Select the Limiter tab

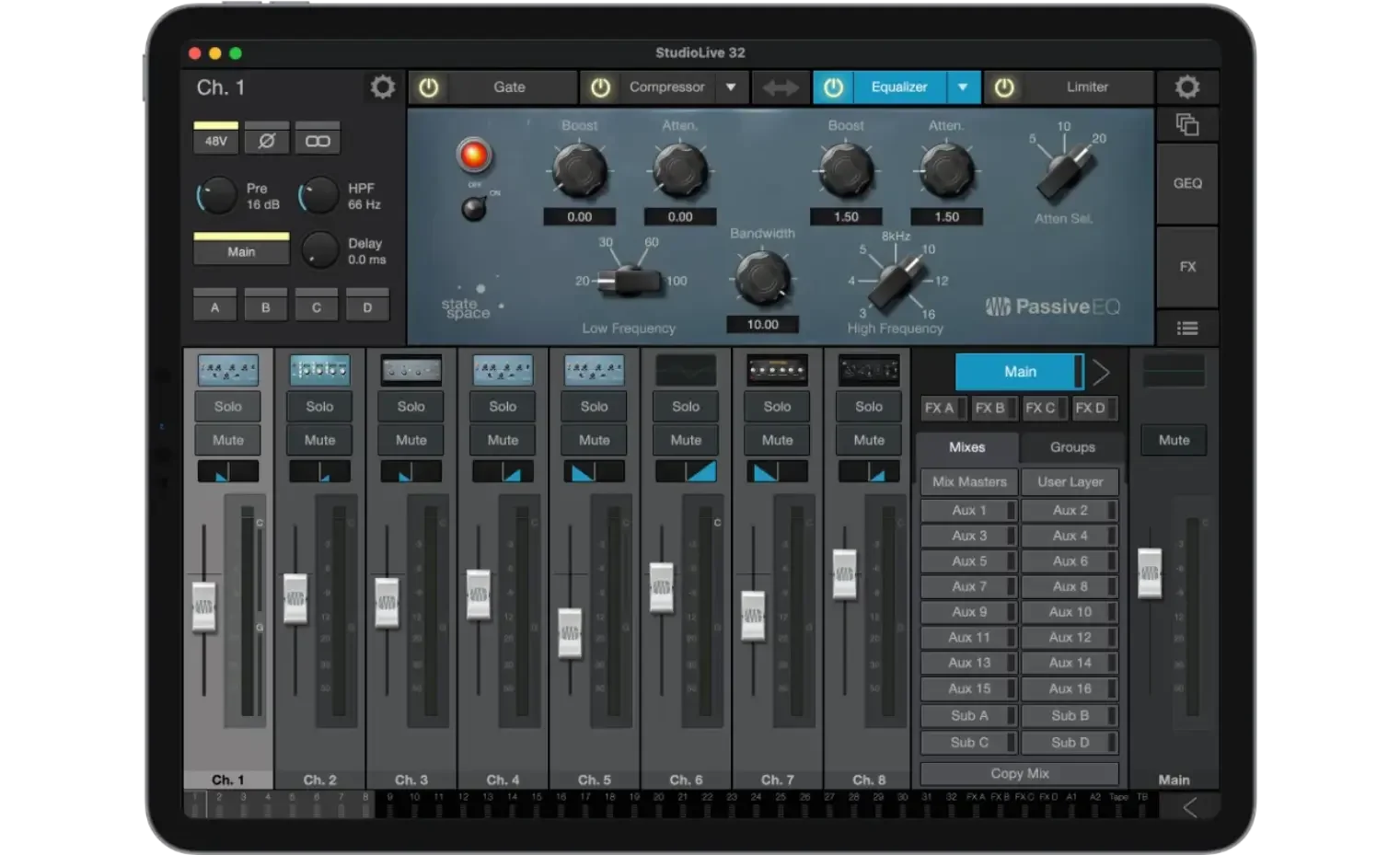1087,87
